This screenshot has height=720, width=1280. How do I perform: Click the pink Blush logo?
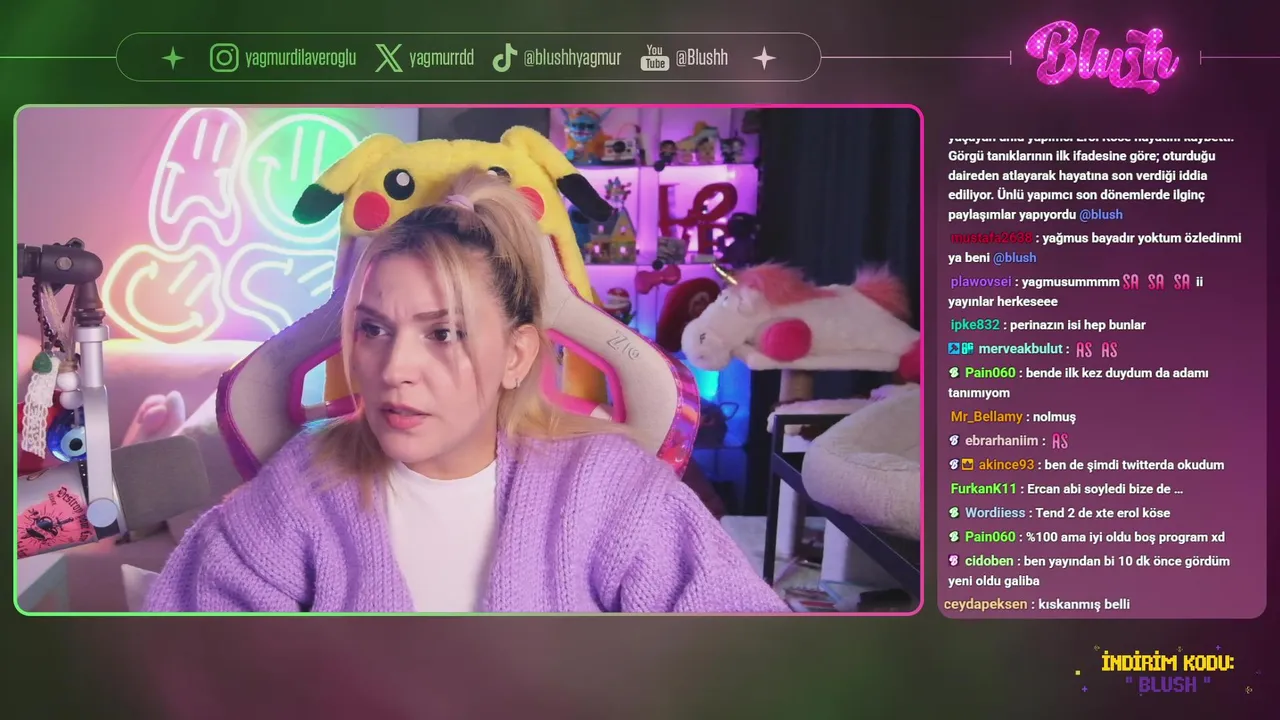click(x=1102, y=57)
